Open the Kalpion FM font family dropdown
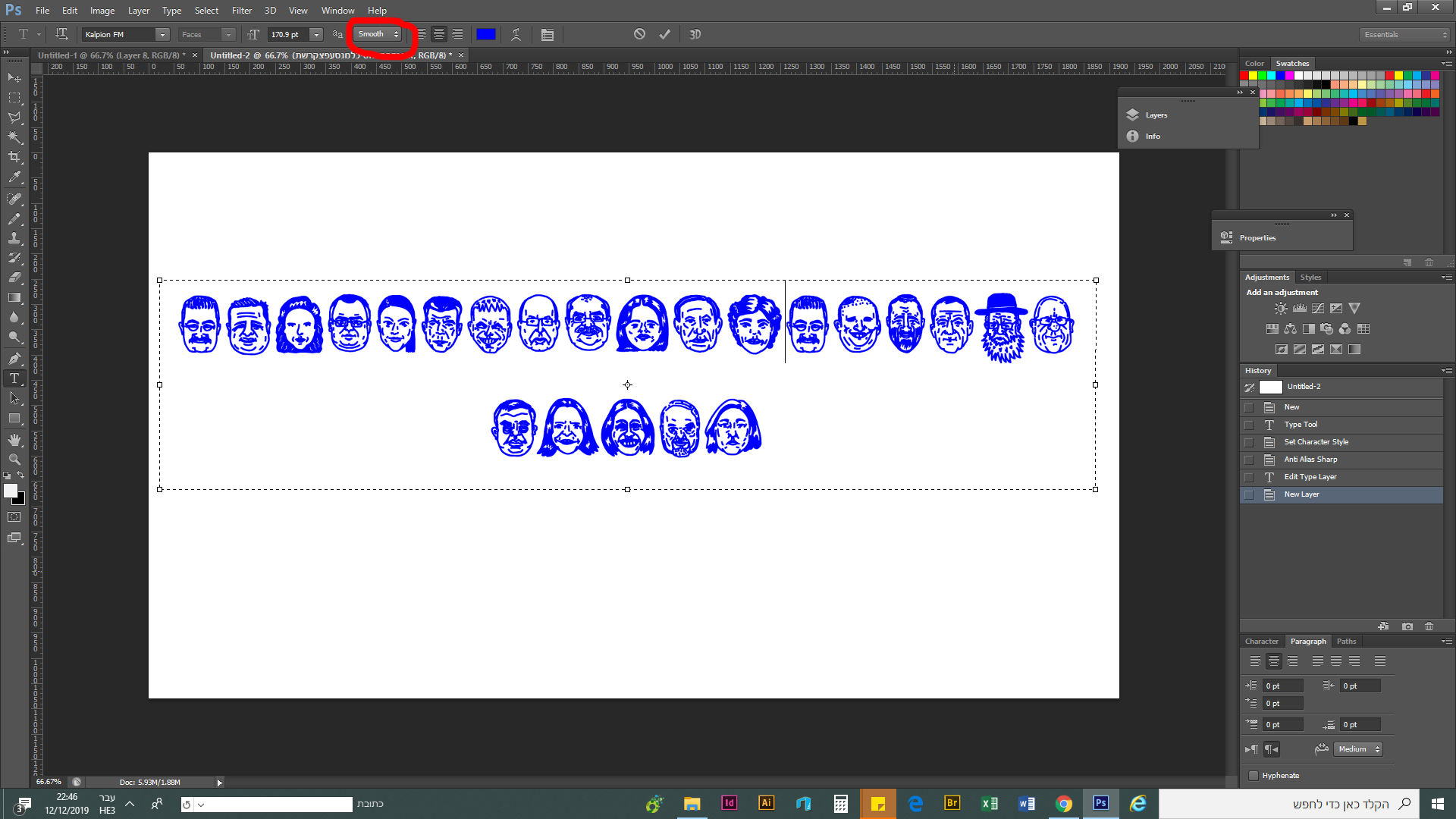This screenshot has width=1456, height=819. [162, 34]
